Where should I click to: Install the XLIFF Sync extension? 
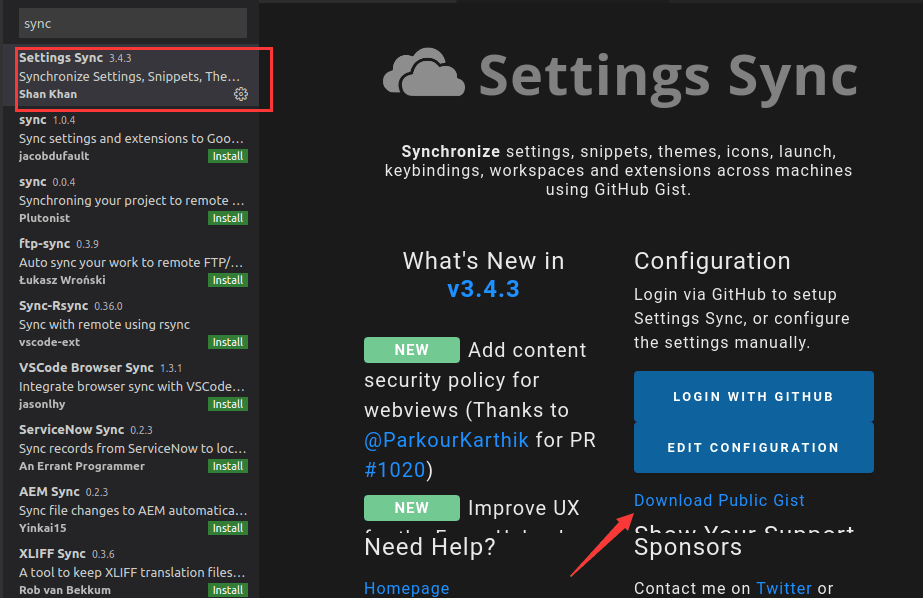tap(228, 590)
